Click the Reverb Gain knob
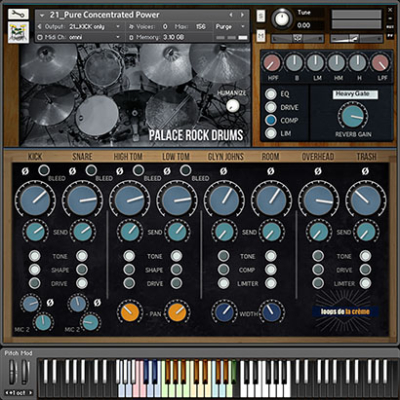The width and height of the screenshot is (400, 400). pyautogui.click(x=353, y=116)
